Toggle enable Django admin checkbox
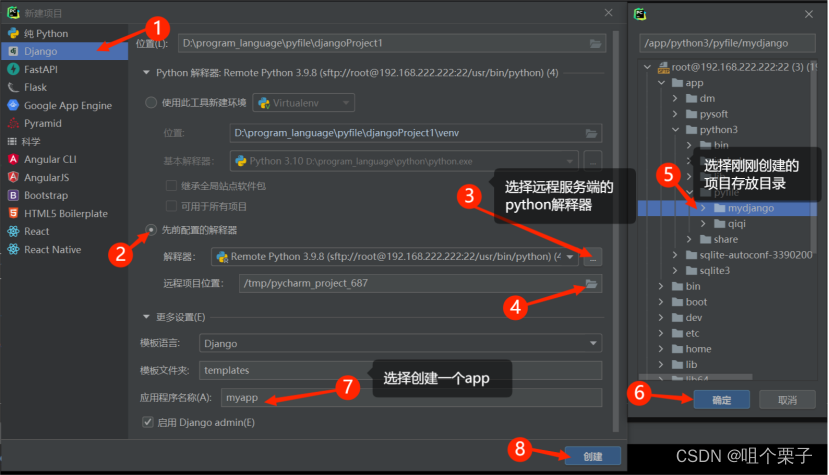 click(148, 422)
